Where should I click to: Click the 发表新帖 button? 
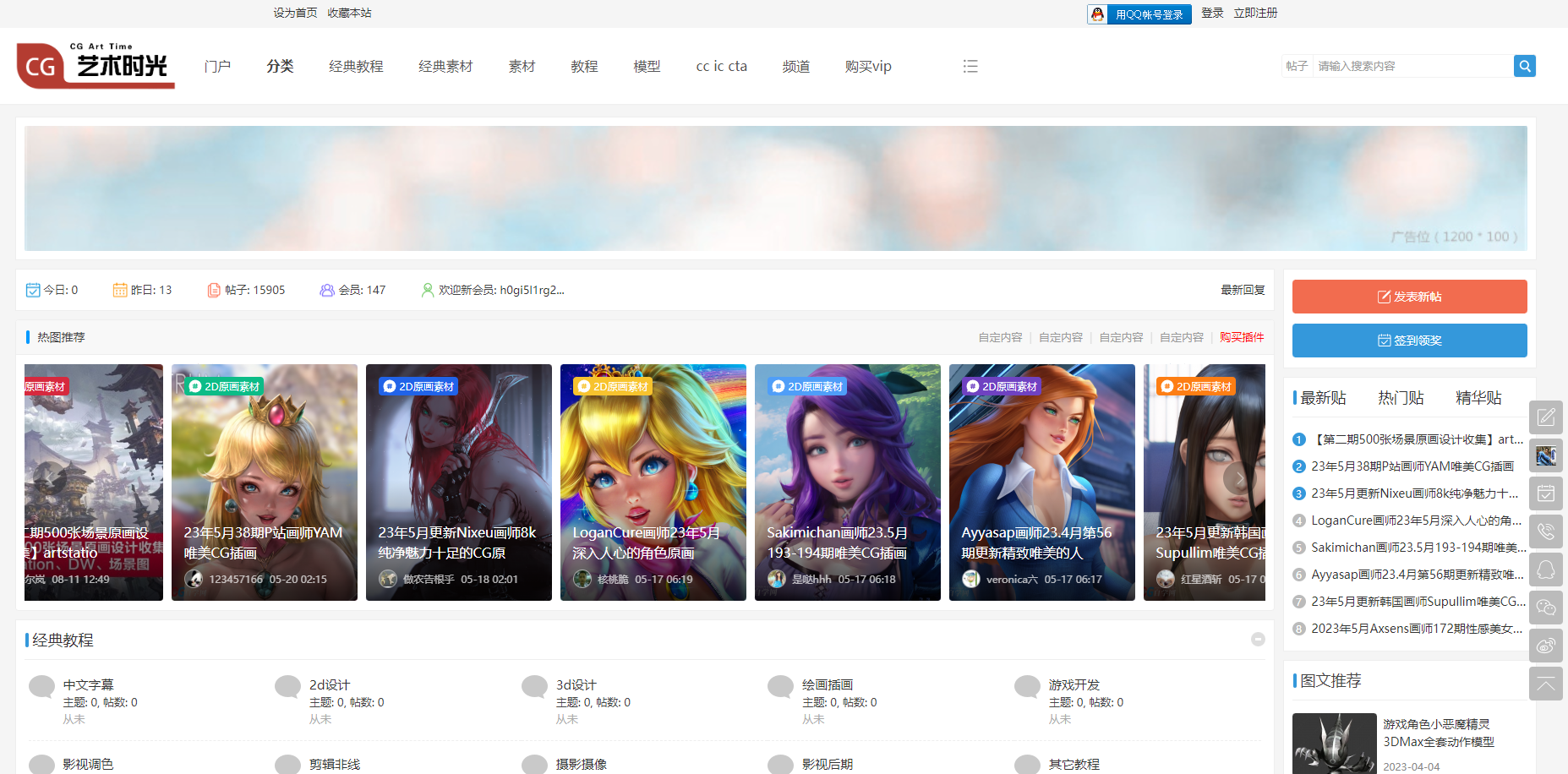1409,297
